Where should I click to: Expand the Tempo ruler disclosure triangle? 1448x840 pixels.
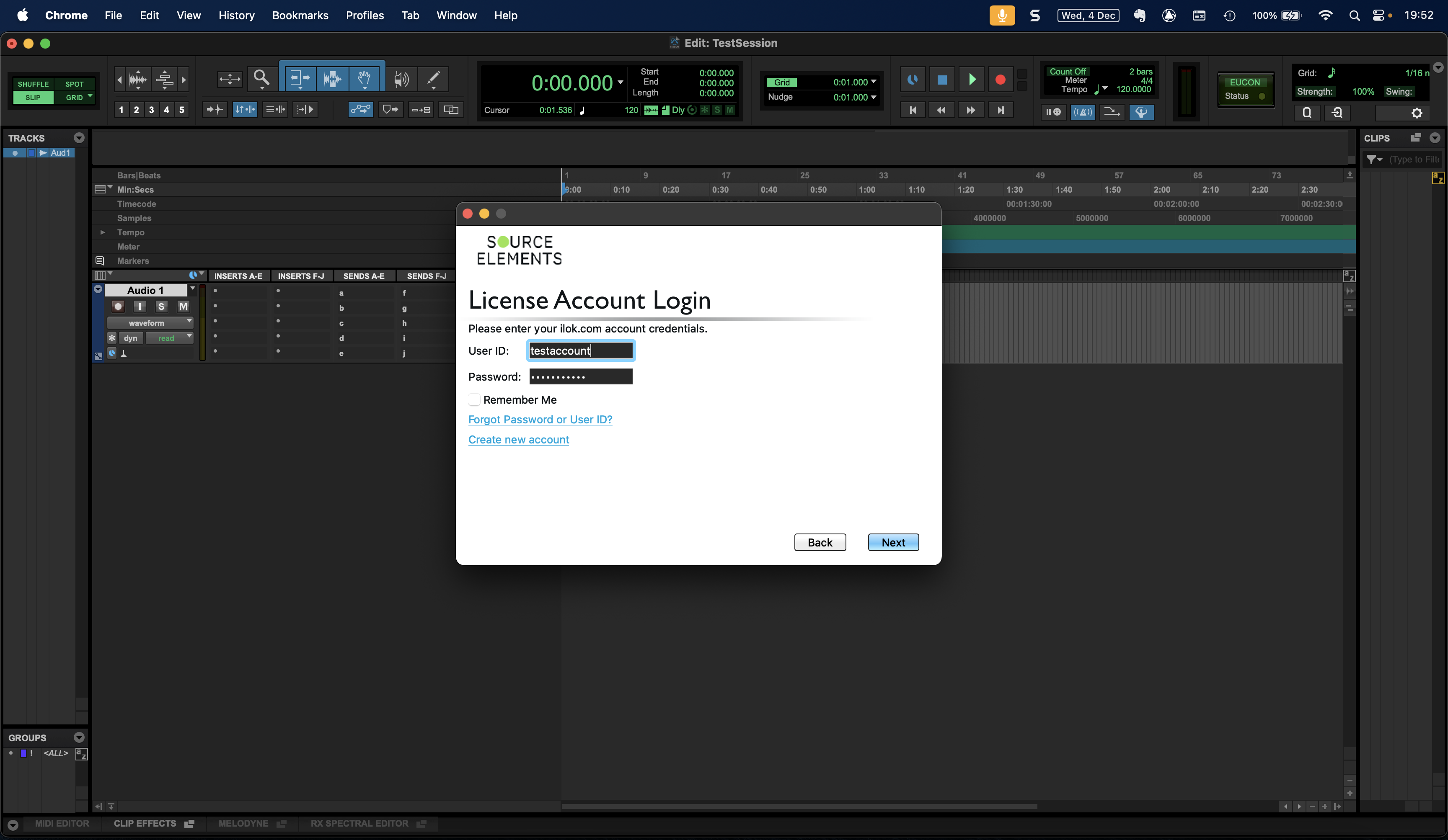(102, 232)
